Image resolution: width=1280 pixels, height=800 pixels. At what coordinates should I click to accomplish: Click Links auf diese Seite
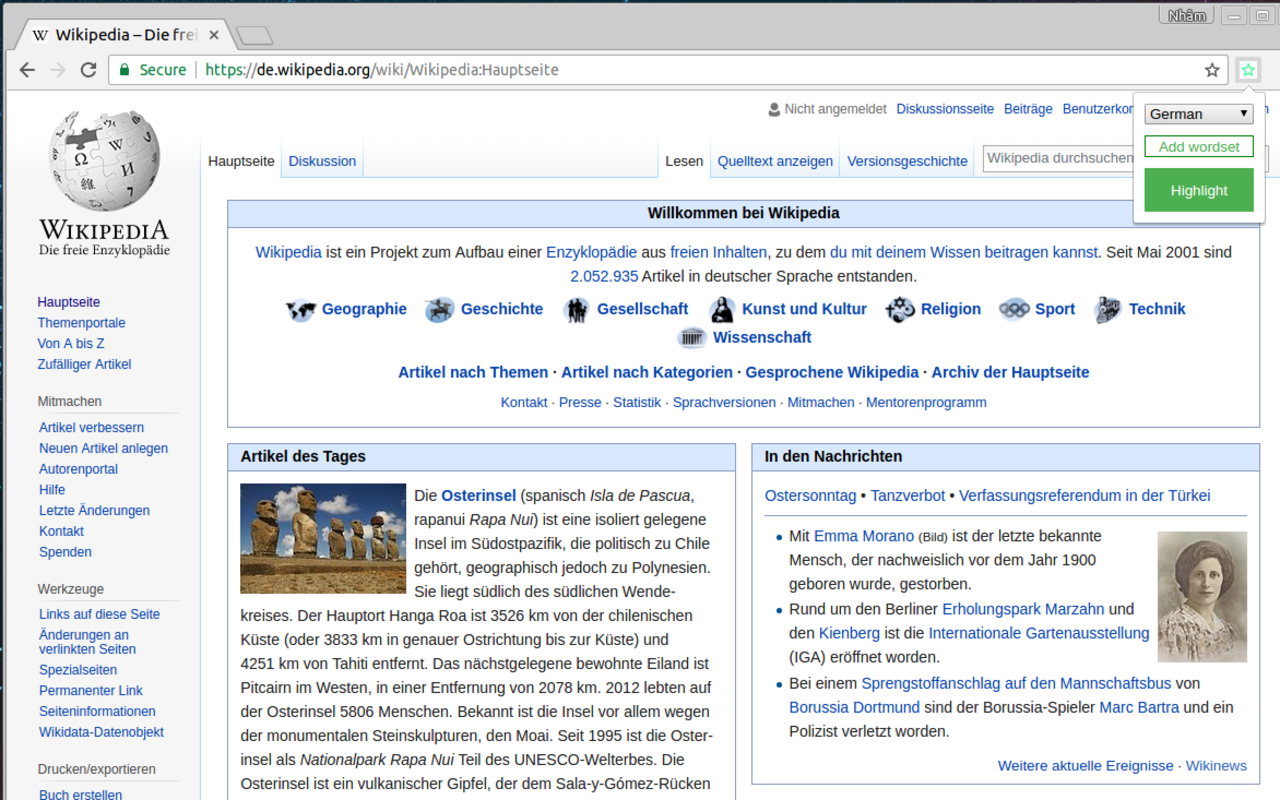(x=99, y=615)
